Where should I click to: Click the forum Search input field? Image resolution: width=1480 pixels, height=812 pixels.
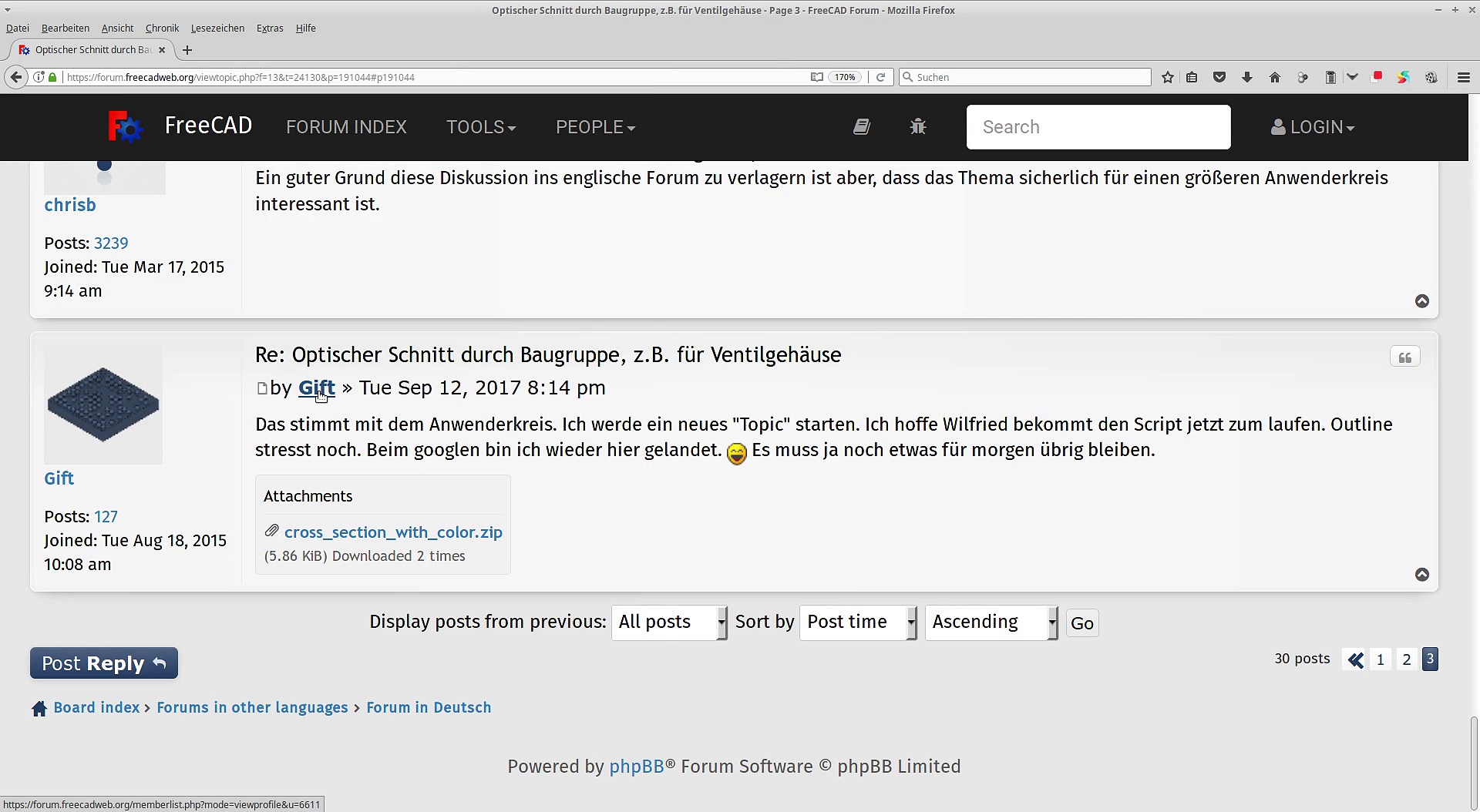pos(1098,127)
